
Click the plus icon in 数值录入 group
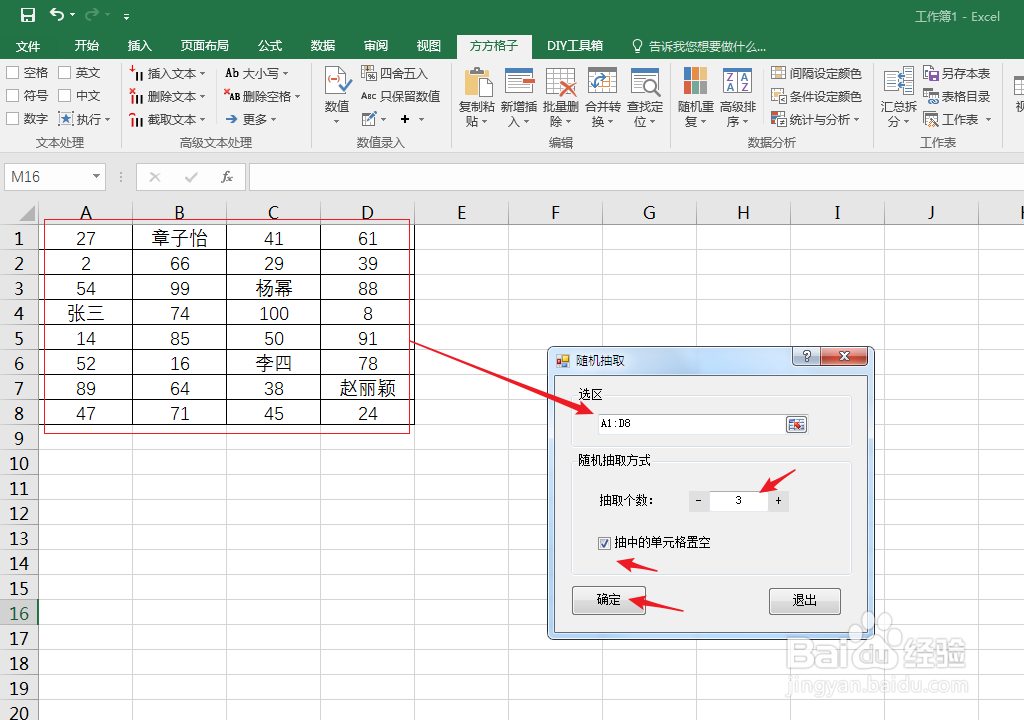click(405, 119)
